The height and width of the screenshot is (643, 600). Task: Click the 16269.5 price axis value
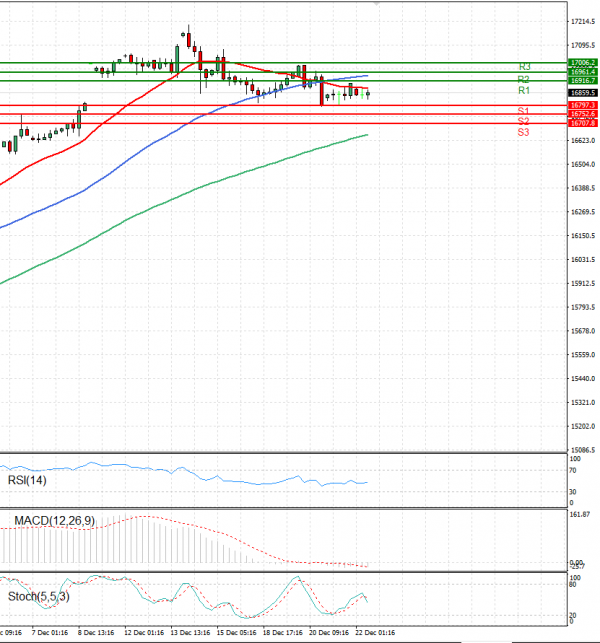coord(583,212)
